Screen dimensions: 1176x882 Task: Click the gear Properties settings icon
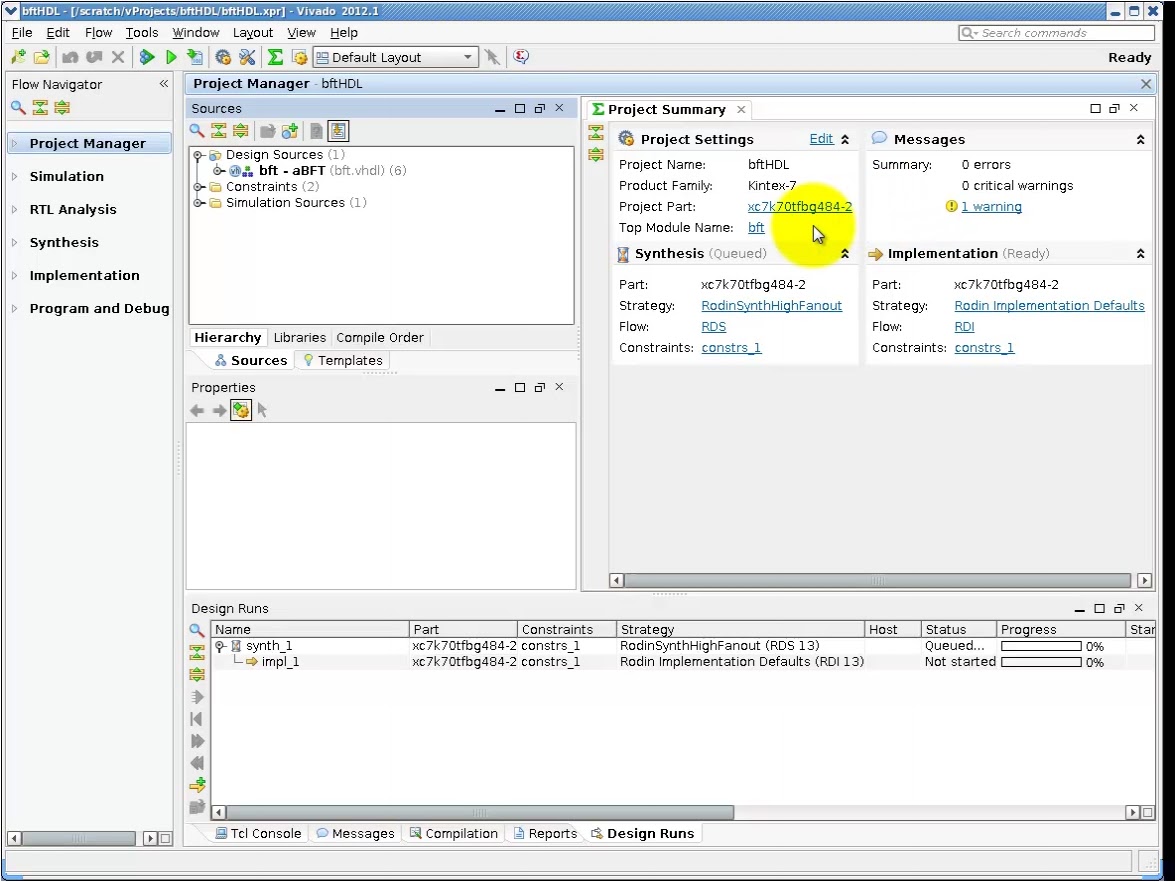tap(241, 410)
